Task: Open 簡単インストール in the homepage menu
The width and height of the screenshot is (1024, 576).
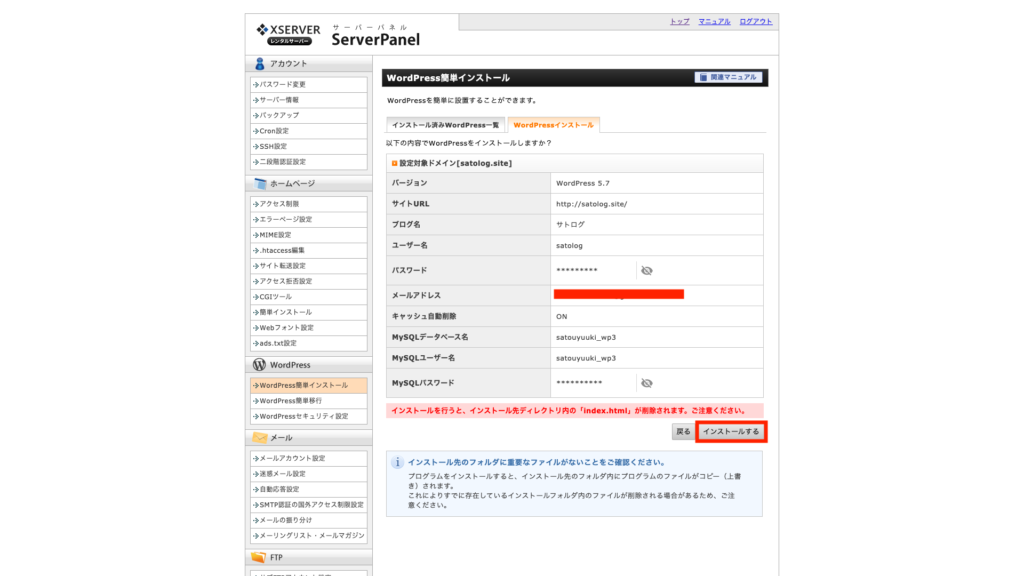Action: pos(308,312)
